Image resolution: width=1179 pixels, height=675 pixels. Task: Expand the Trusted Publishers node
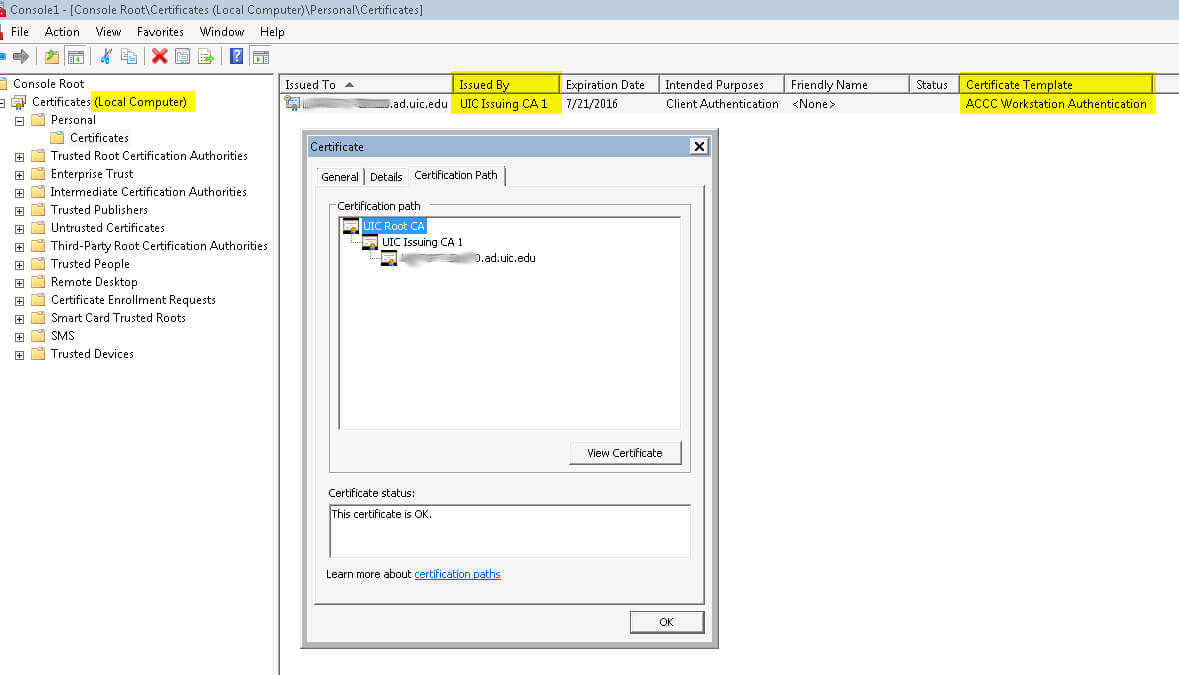tap(20, 210)
